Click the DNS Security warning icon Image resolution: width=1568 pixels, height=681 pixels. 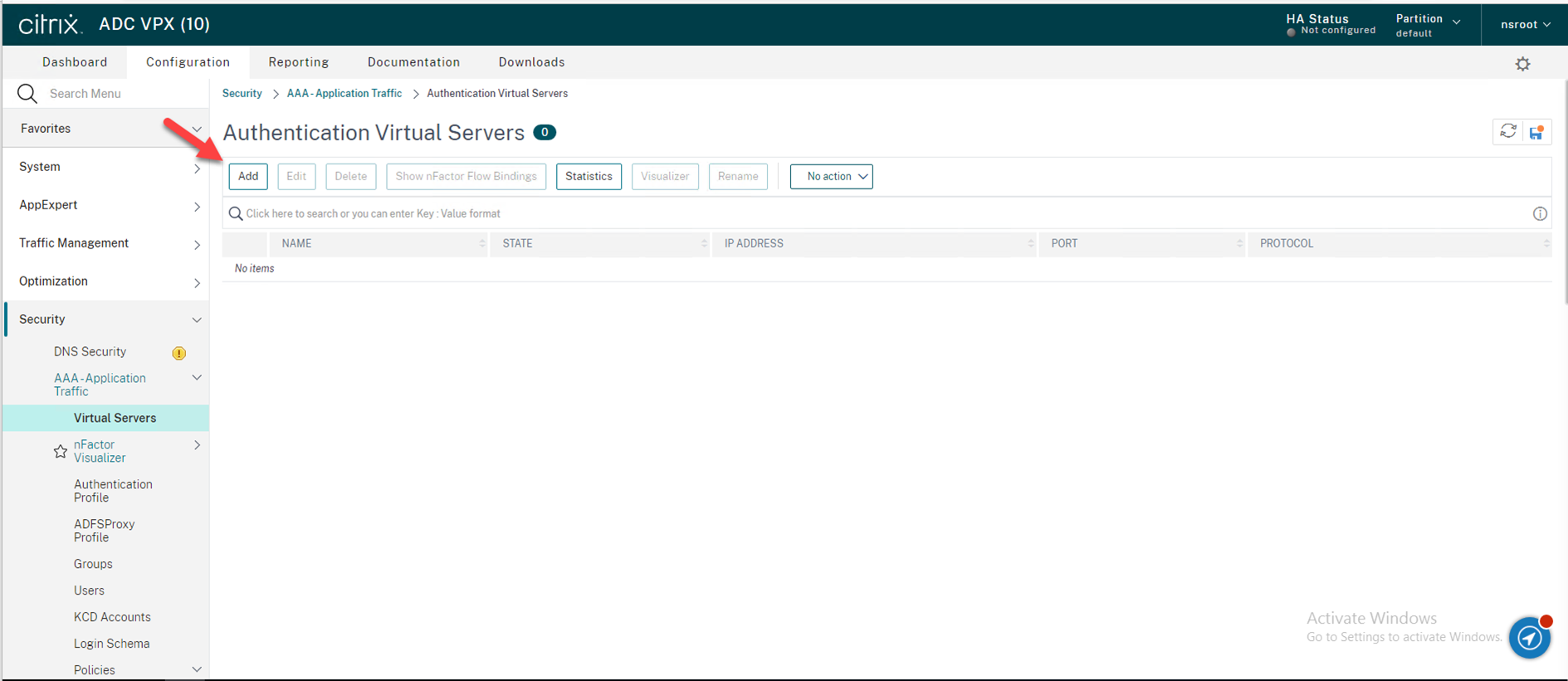coord(178,353)
